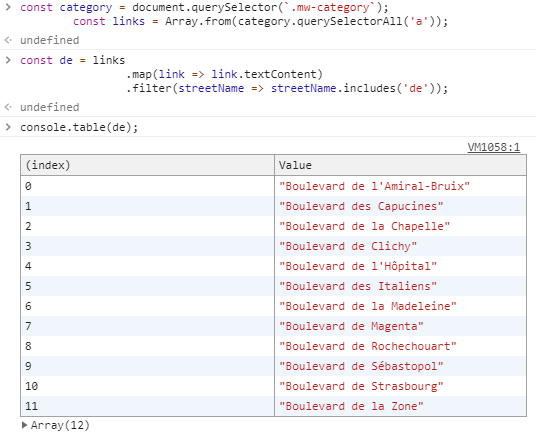Click index cell 2 in the table
This screenshot has height=435, width=536.
147,226
